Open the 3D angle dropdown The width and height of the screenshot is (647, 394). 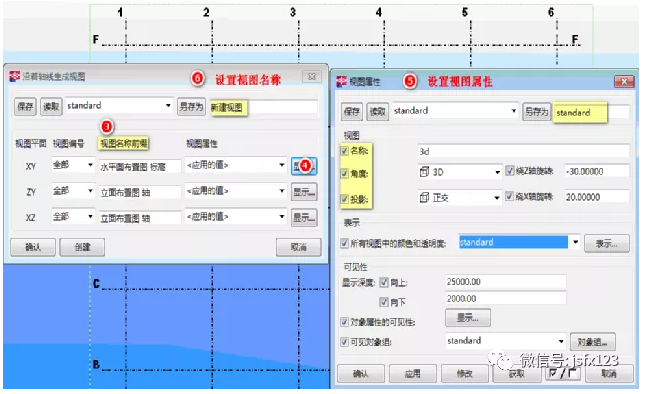(460, 172)
